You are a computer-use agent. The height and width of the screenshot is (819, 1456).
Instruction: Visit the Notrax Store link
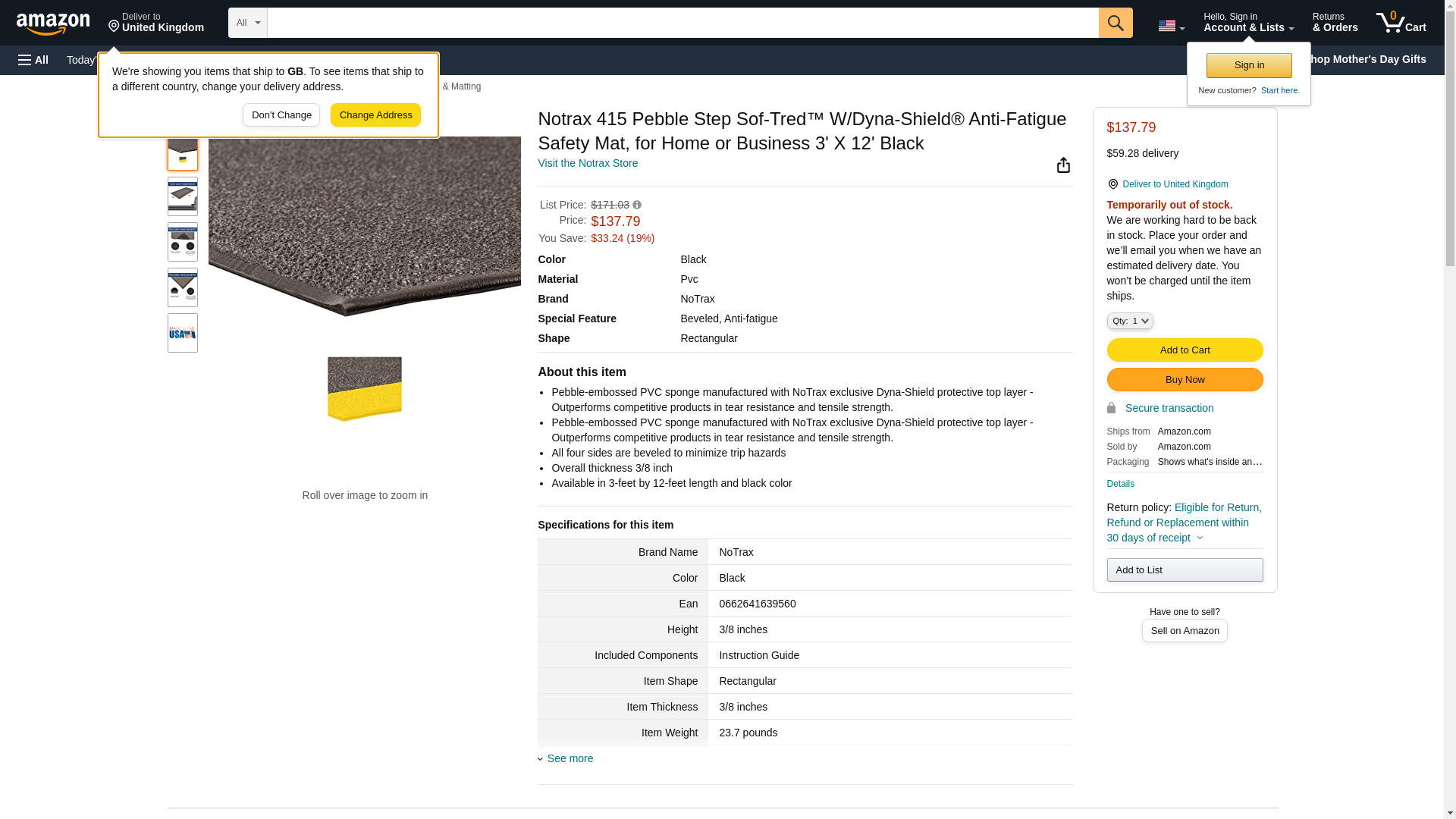pos(588,164)
